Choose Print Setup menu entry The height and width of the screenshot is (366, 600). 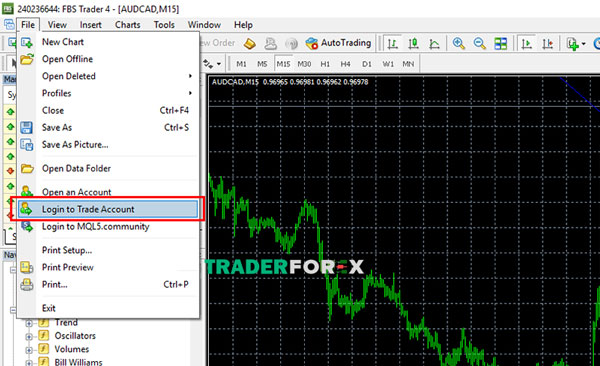tap(108, 250)
